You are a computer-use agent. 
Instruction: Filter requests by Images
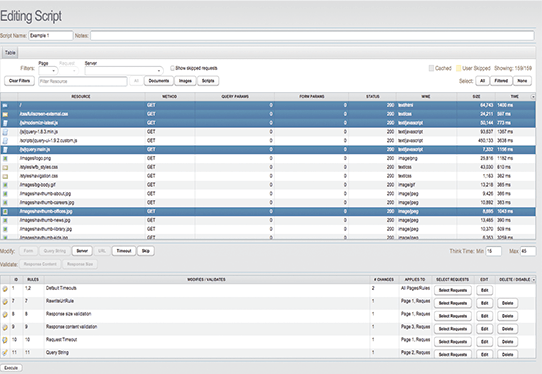tap(185, 81)
